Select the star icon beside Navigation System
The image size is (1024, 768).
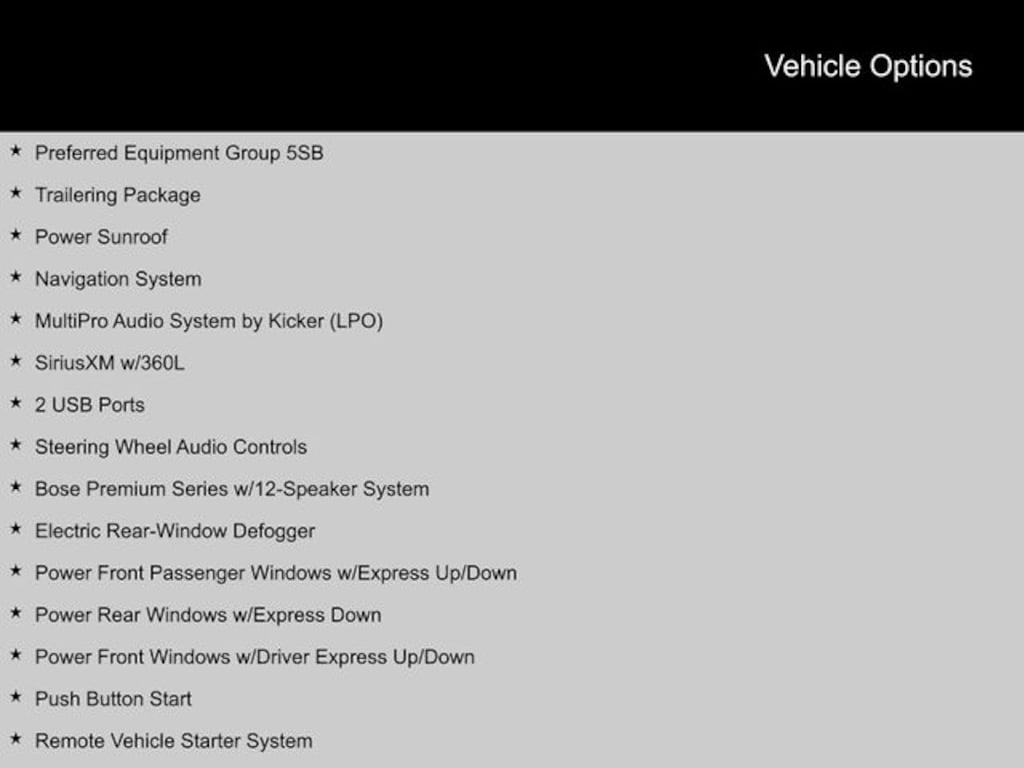16,278
